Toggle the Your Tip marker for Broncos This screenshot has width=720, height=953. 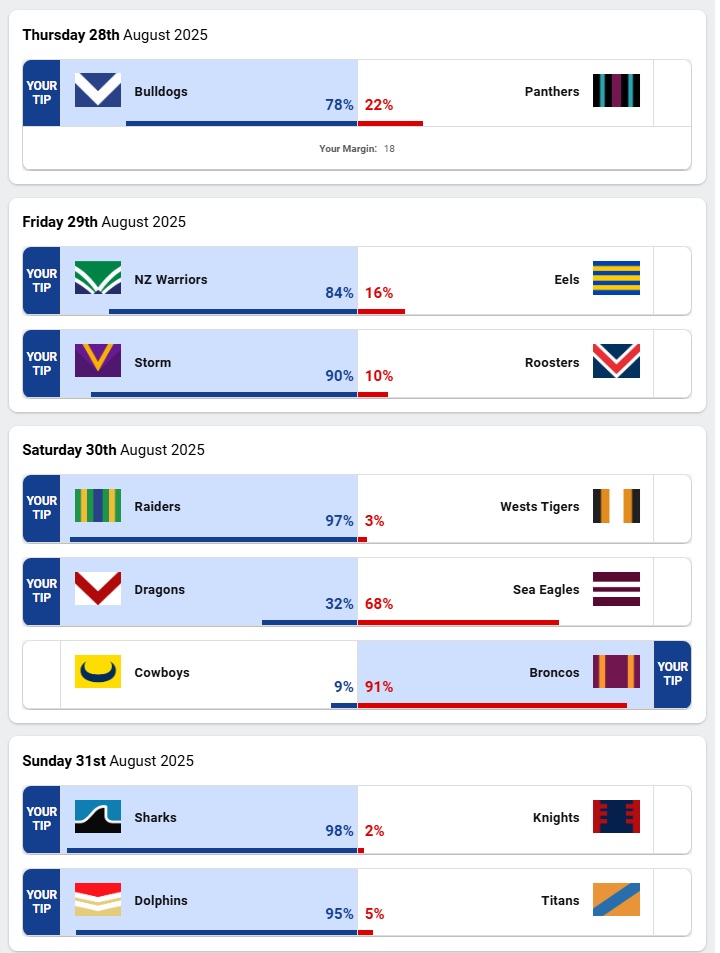pos(672,675)
